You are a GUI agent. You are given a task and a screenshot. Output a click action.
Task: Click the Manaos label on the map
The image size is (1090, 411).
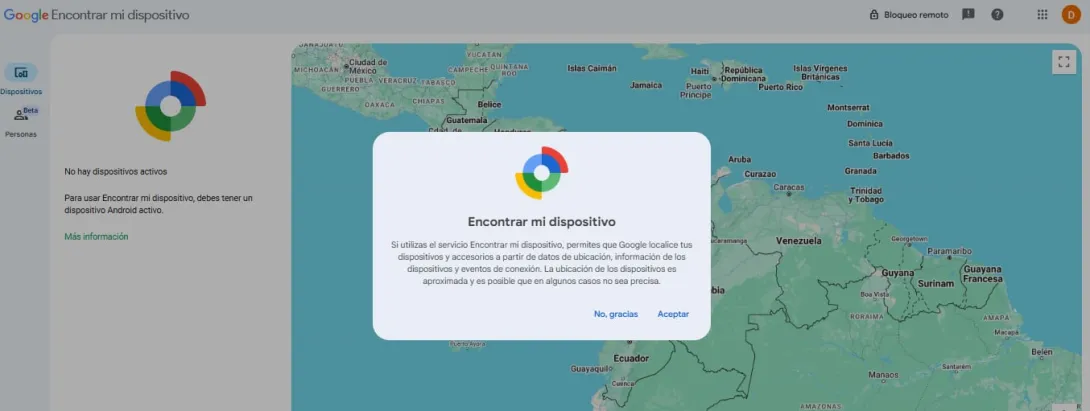point(884,375)
